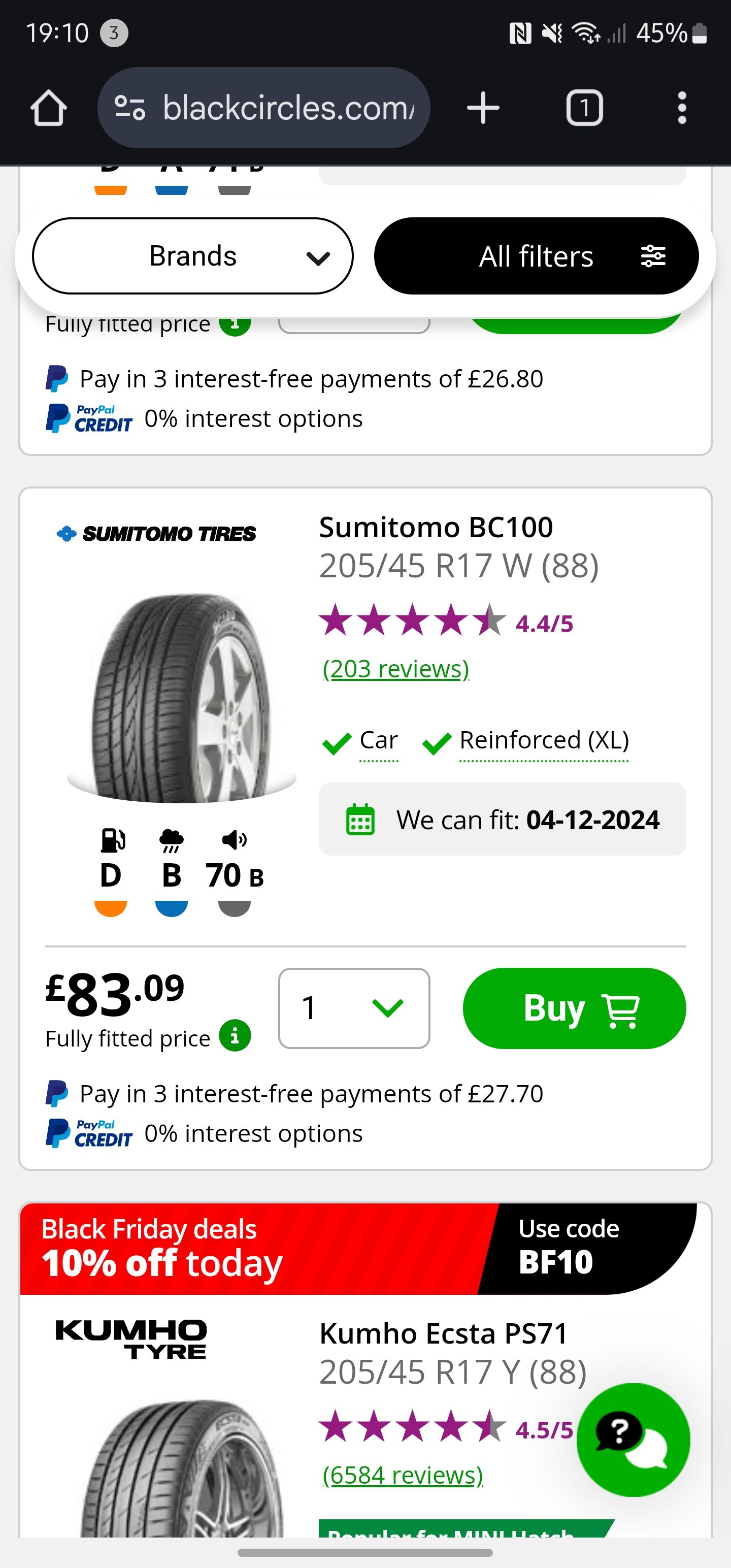The height and width of the screenshot is (1568, 731).
Task: Open the green live chat help bubble
Action: pos(633,1439)
